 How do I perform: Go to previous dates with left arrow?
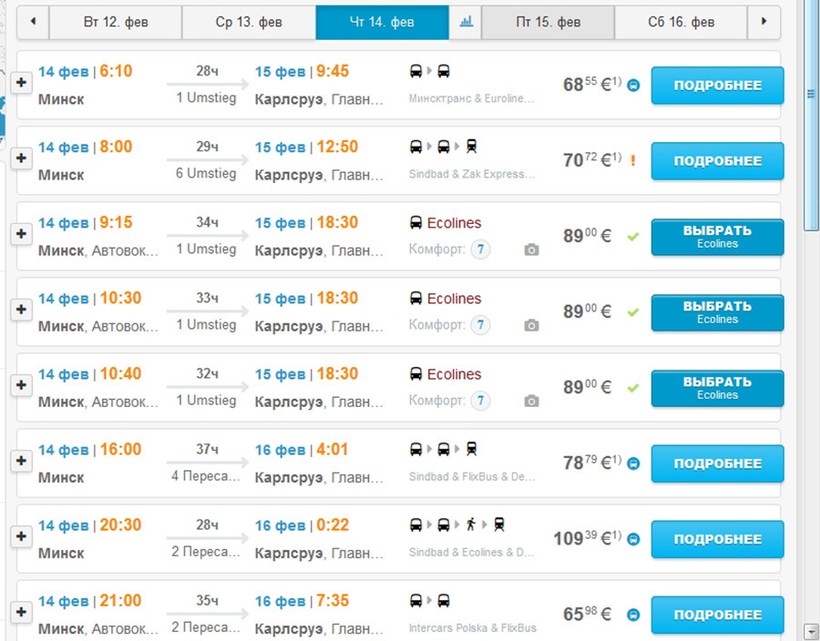click(x=34, y=21)
